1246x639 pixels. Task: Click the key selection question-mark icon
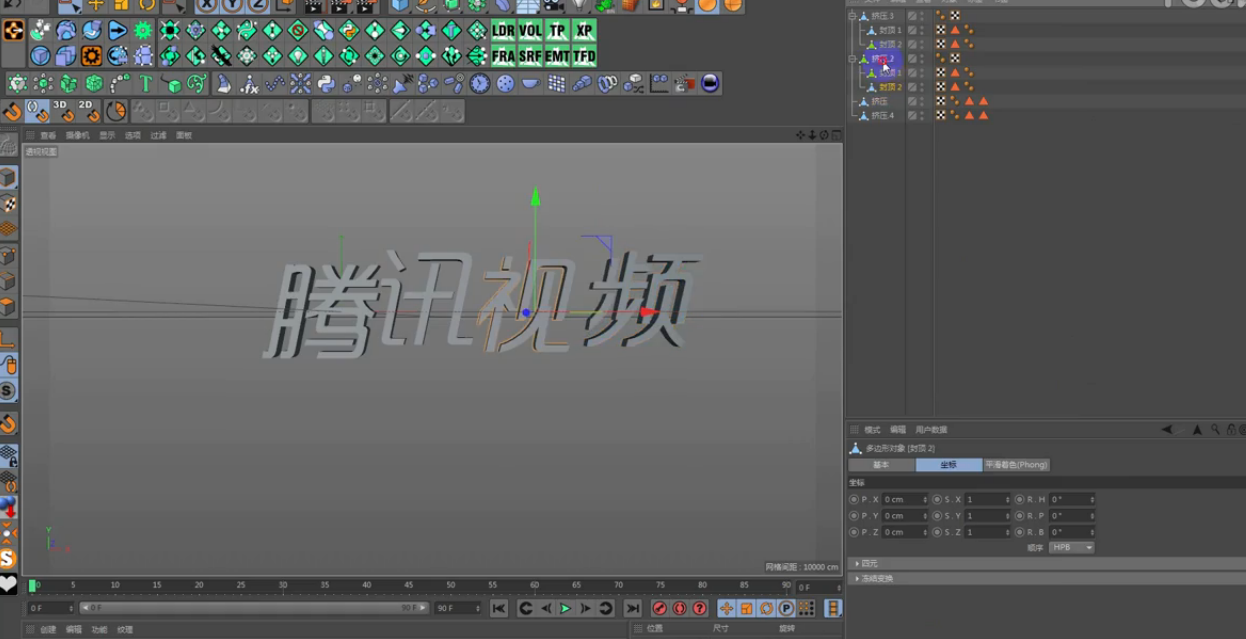click(699, 608)
